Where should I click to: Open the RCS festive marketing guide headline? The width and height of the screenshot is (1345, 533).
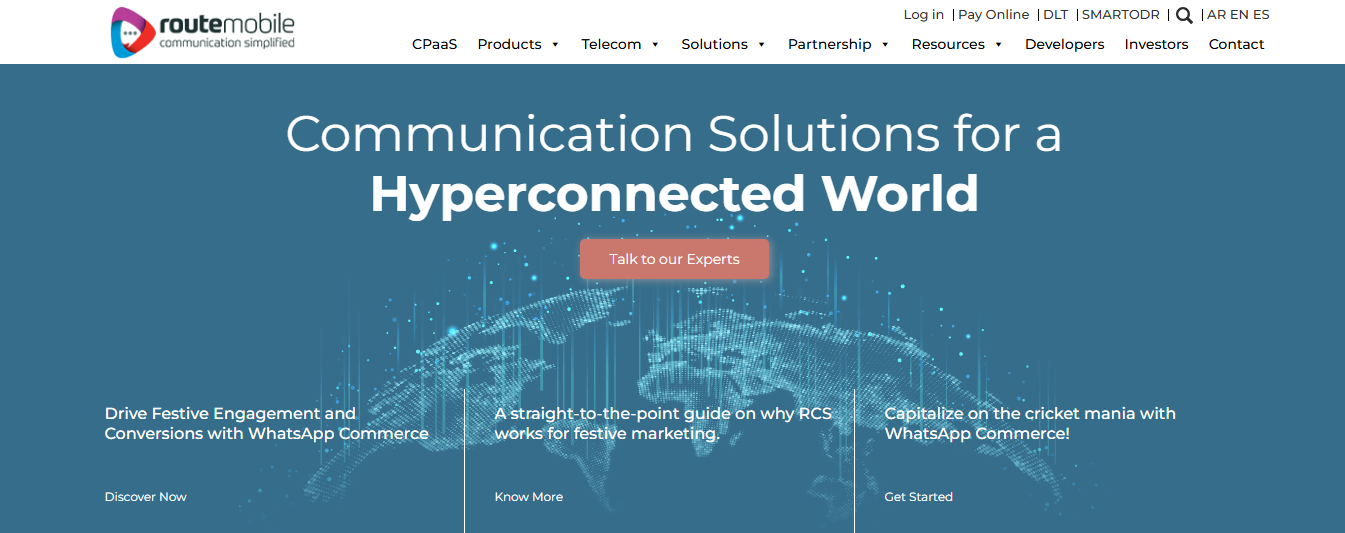pyautogui.click(x=663, y=424)
